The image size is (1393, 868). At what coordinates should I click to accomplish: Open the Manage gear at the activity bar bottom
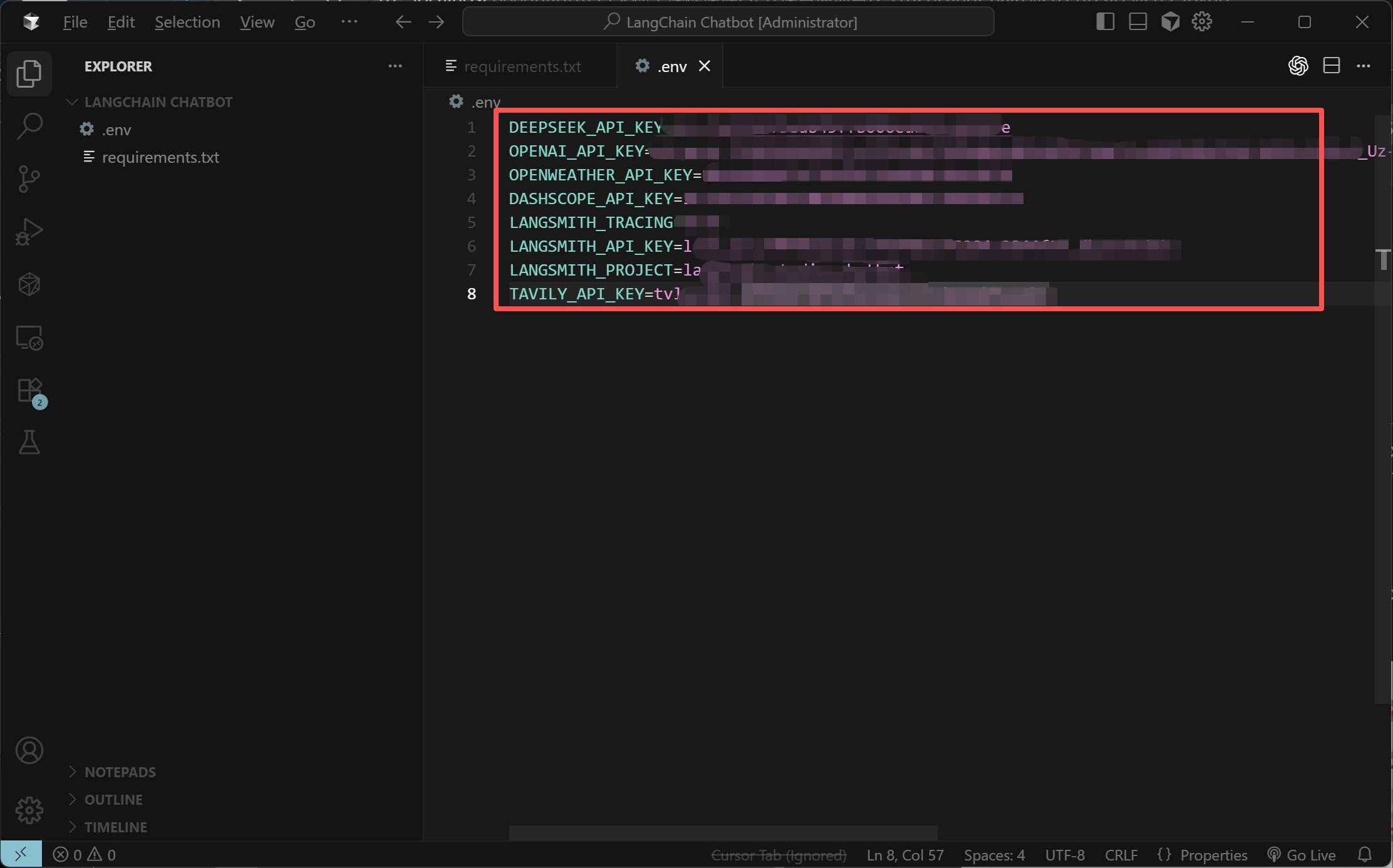click(x=29, y=810)
